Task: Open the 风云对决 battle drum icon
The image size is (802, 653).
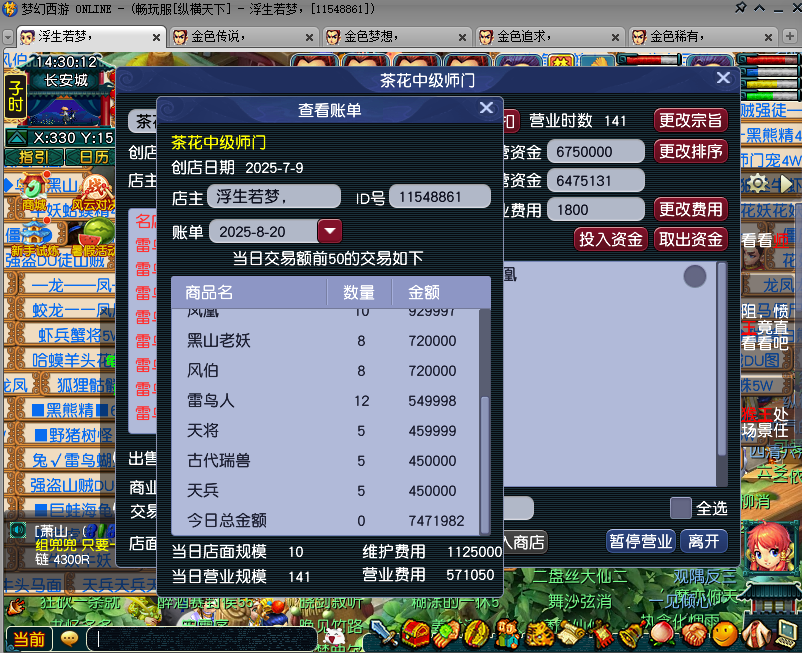Action: pyautogui.click(x=93, y=193)
